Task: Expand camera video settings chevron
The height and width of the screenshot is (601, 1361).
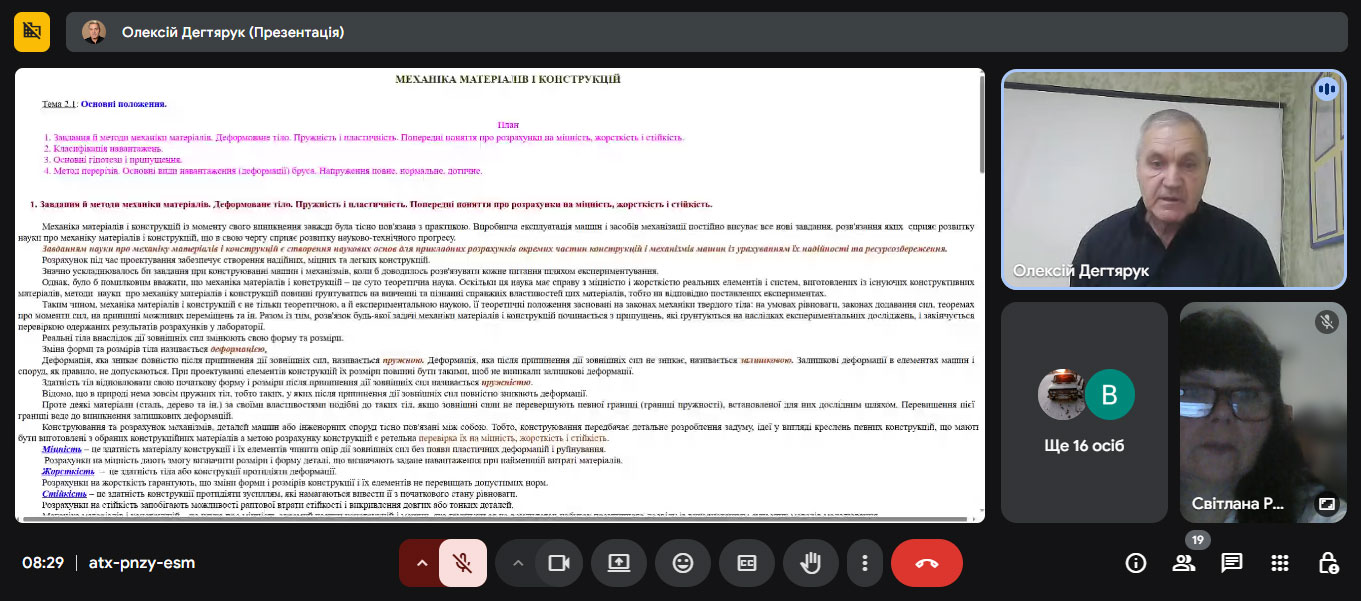Action: click(517, 563)
